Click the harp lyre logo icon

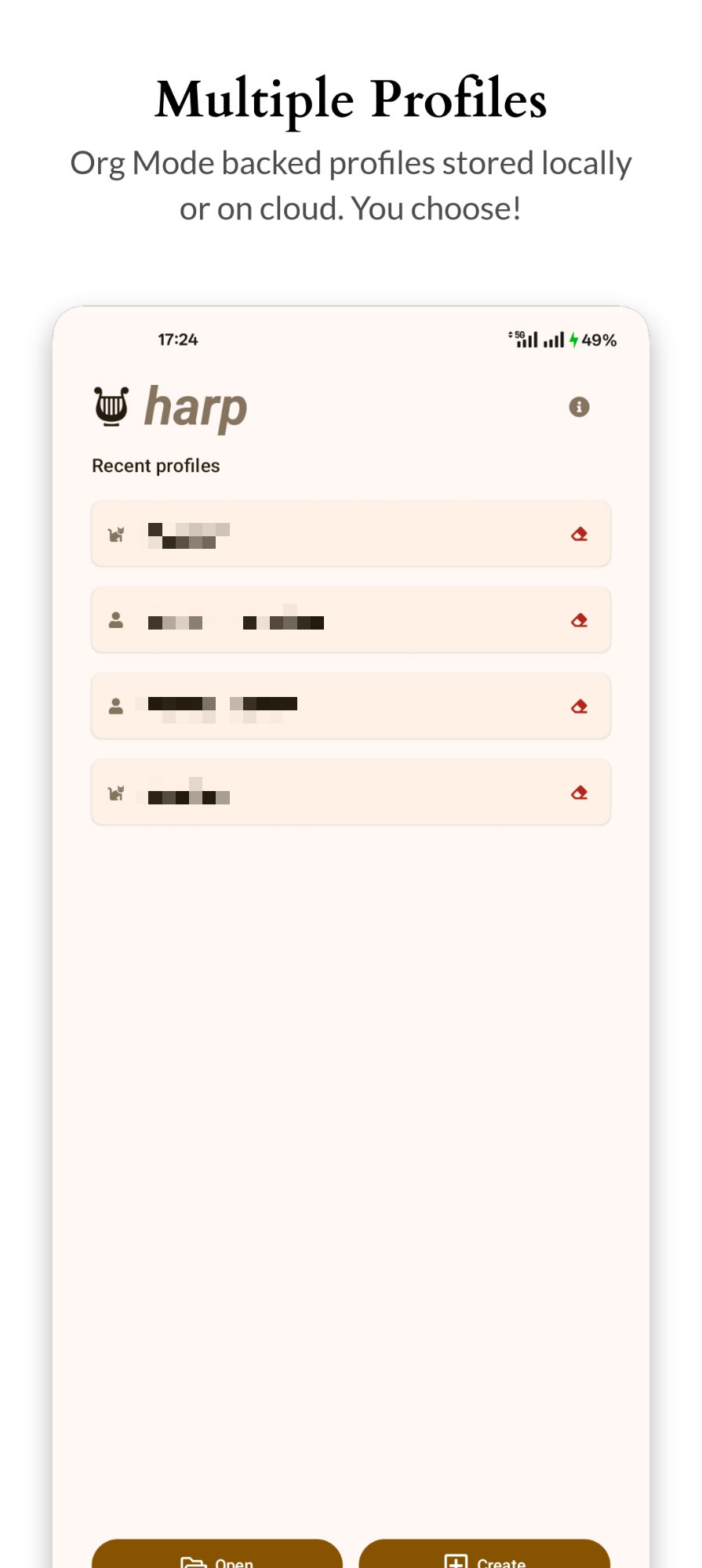coord(111,406)
